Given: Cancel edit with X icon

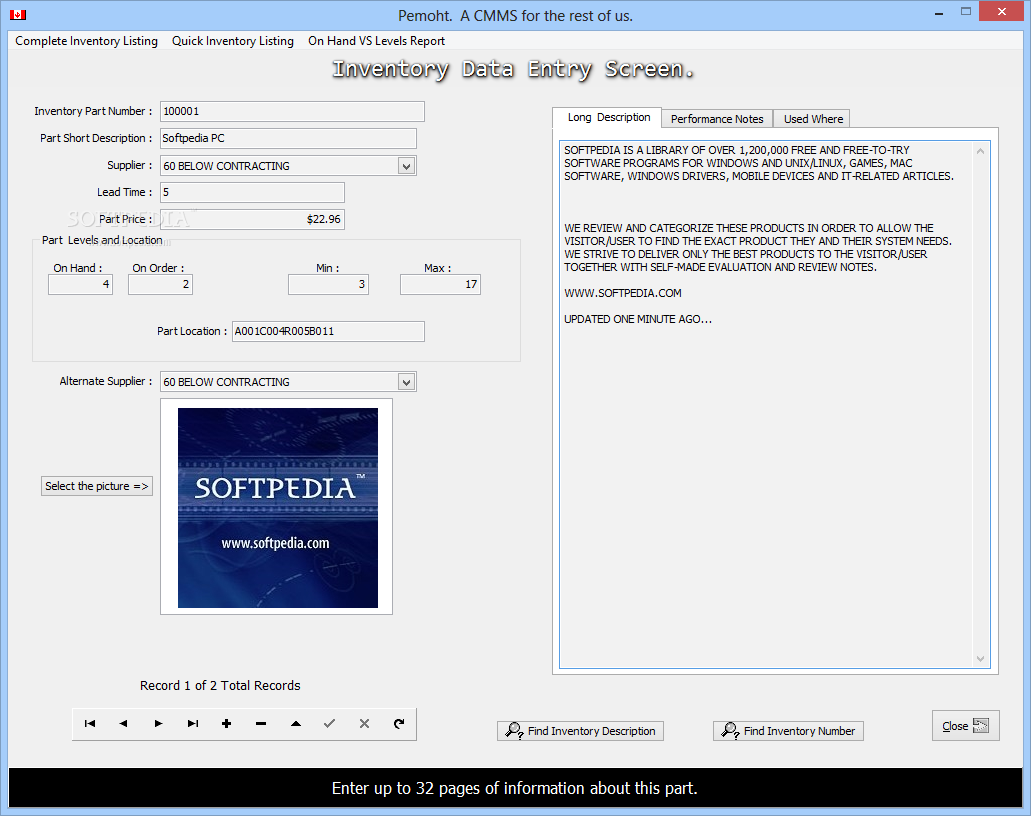Looking at the screenshot, I should [364, 723].
